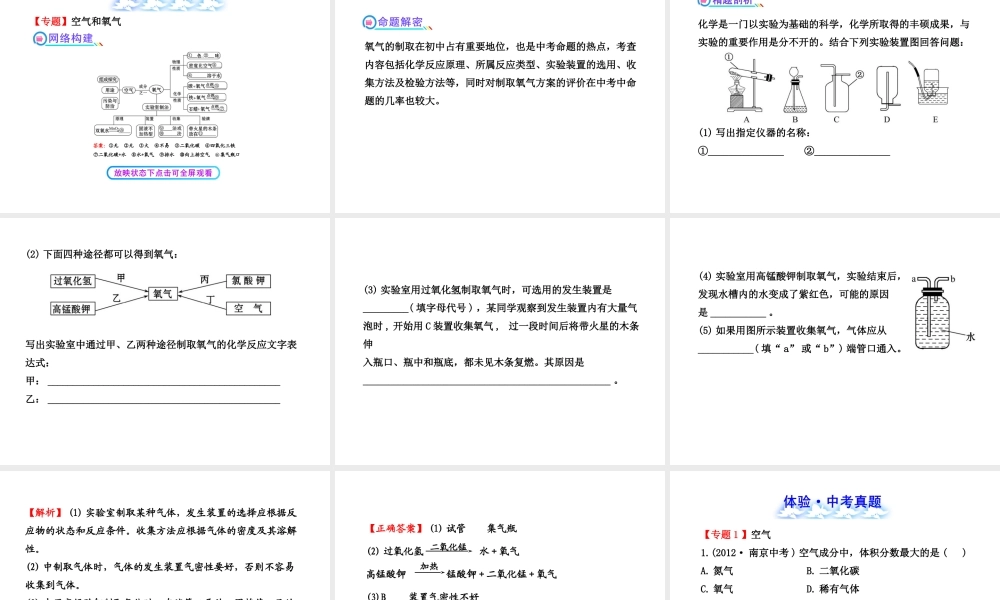Click the 高锰酸钾 box in the diagram

tap(73, 309)
